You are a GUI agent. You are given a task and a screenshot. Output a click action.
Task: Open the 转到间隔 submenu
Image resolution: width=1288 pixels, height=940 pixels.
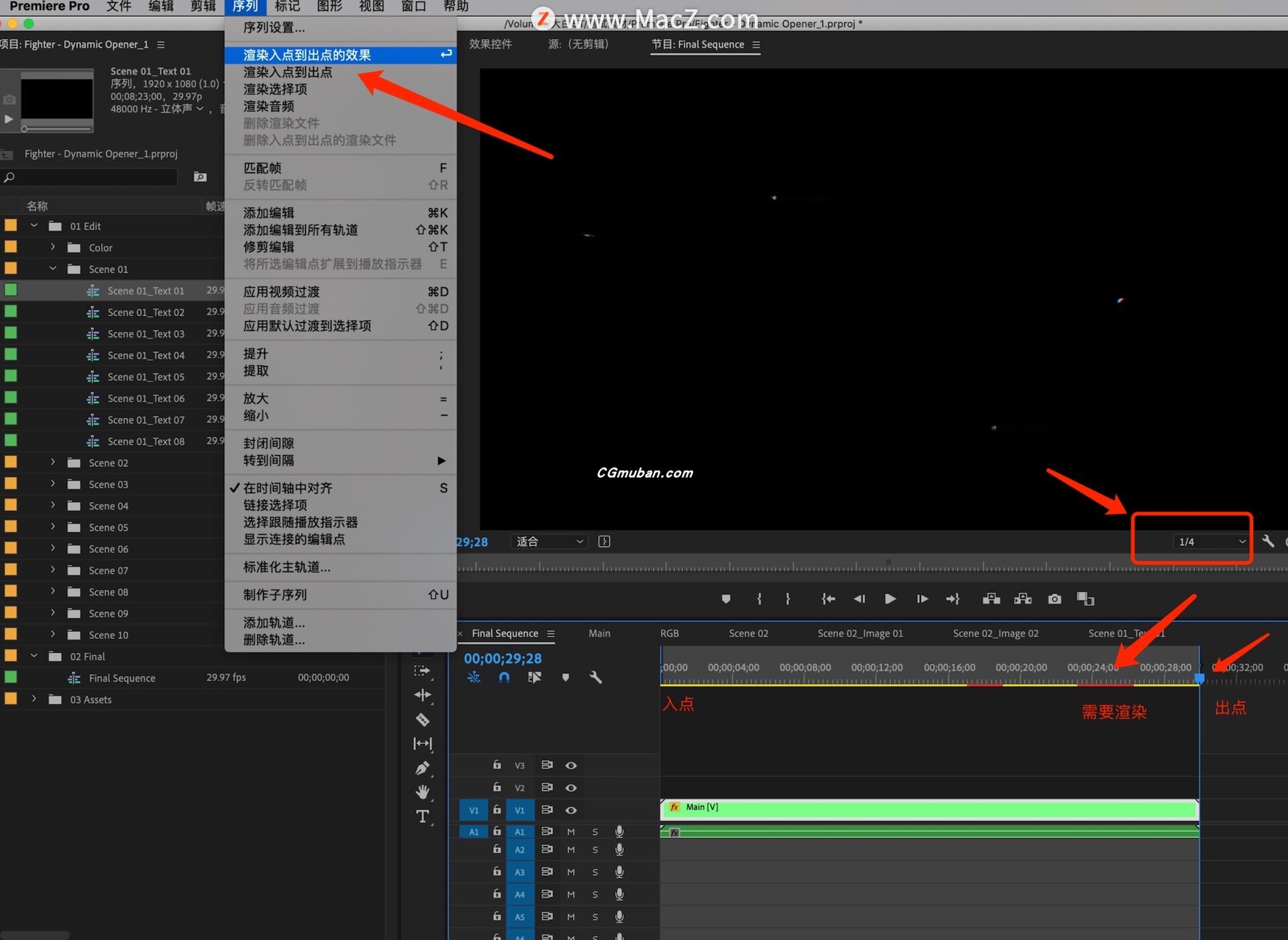point(341,460)
